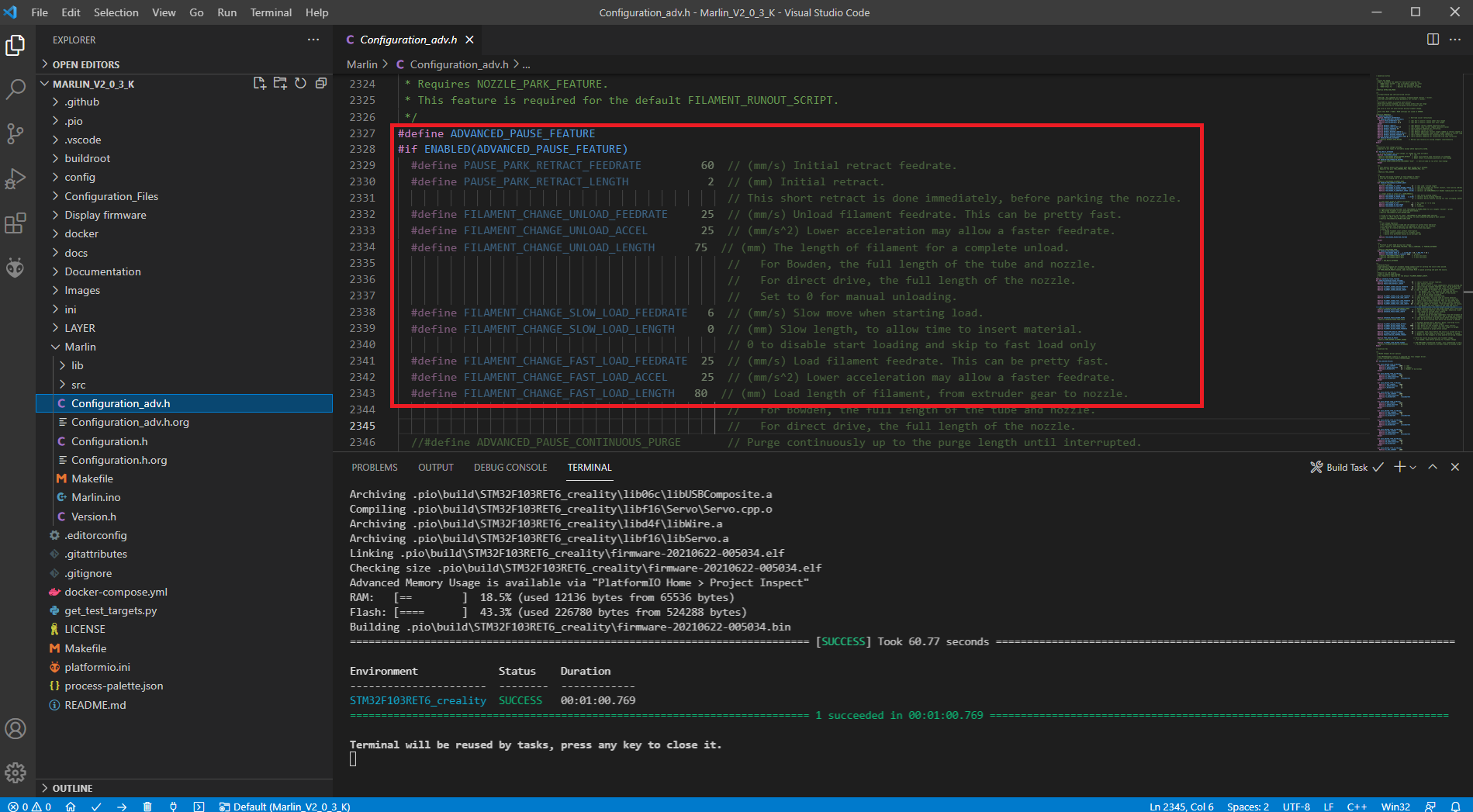Collapse all folders in explorer
The width and height of the screenshot is (1473, 812).
click(x=321, y=84)
